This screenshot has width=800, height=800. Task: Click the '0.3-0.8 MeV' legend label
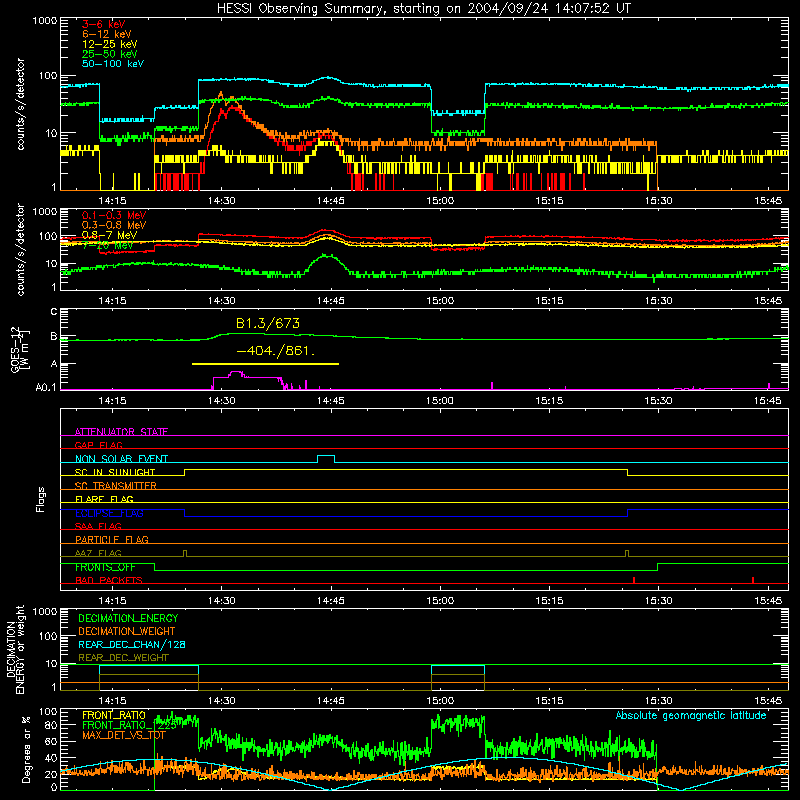[114, 225]
